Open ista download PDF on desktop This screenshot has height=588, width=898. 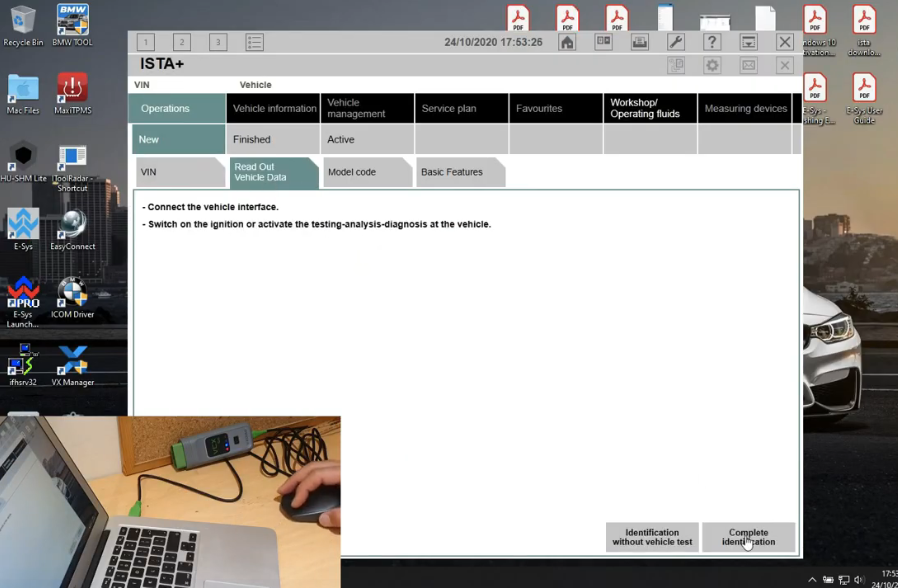coord(864,31)
